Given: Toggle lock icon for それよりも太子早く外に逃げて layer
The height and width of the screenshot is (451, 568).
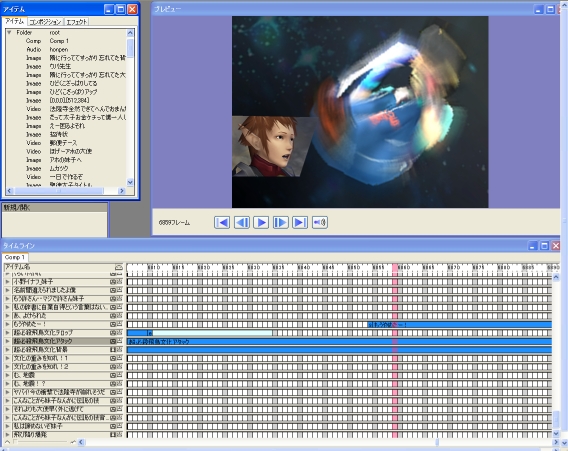Looking at the screenshot, I should pos(119,409).
